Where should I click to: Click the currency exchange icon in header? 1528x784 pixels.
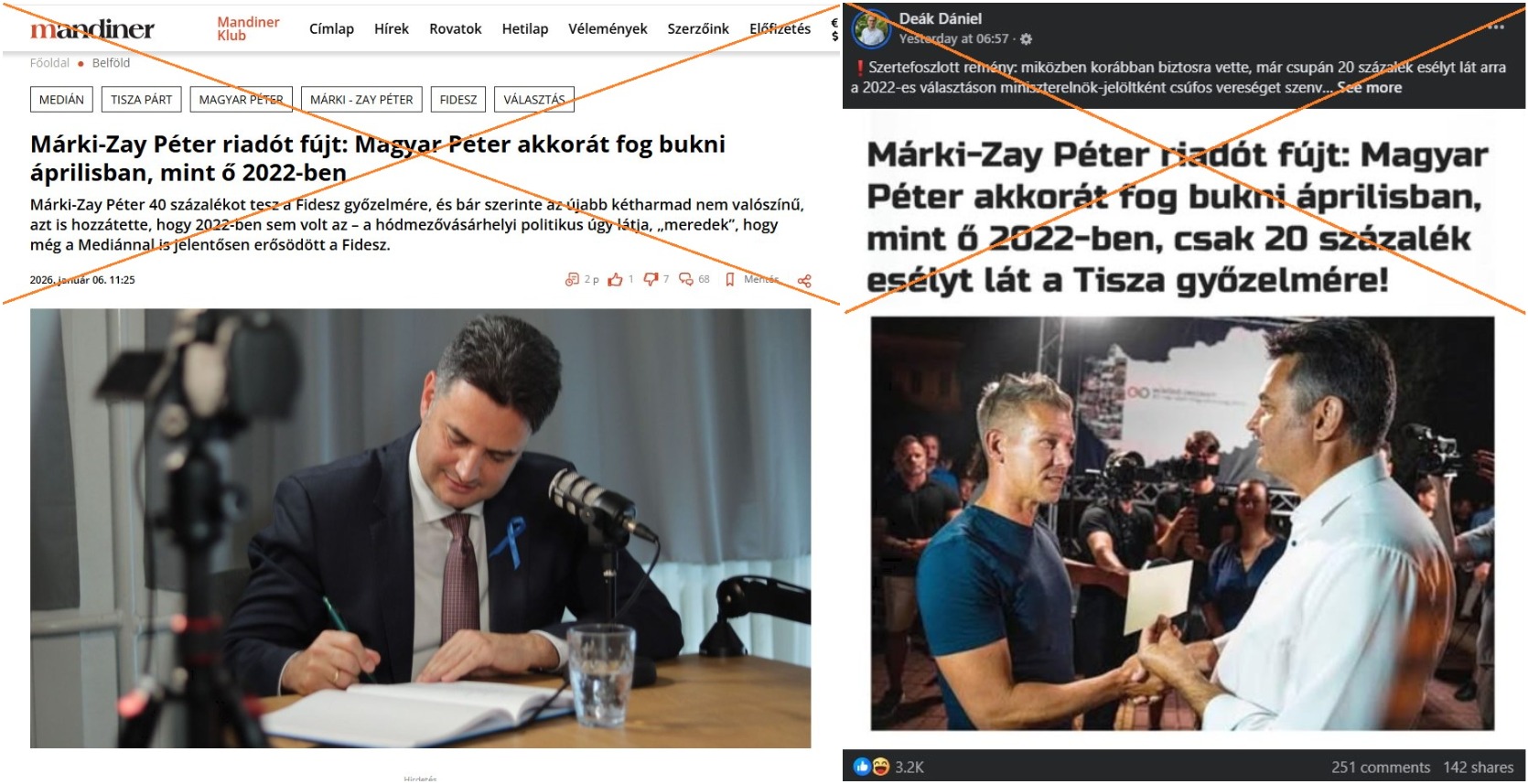834,29
